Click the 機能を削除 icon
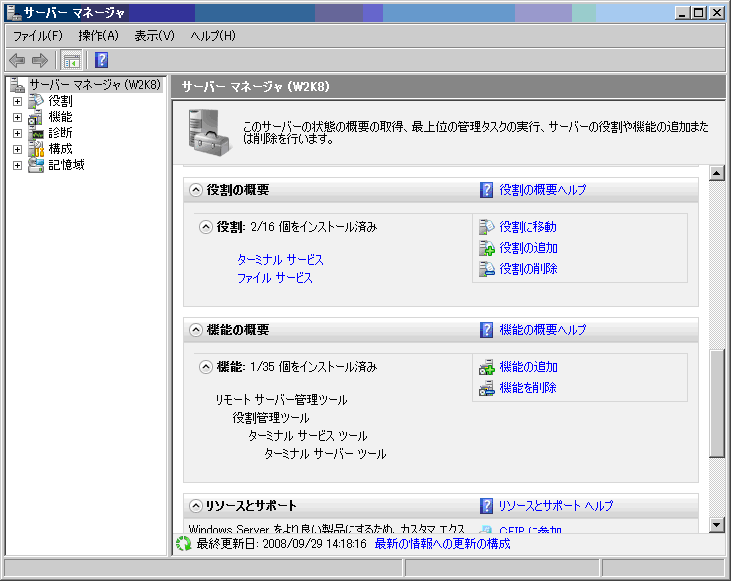Image resolution: width=731 pixels, height=581 pixels. pyautogui.click(x=487, y=388)
